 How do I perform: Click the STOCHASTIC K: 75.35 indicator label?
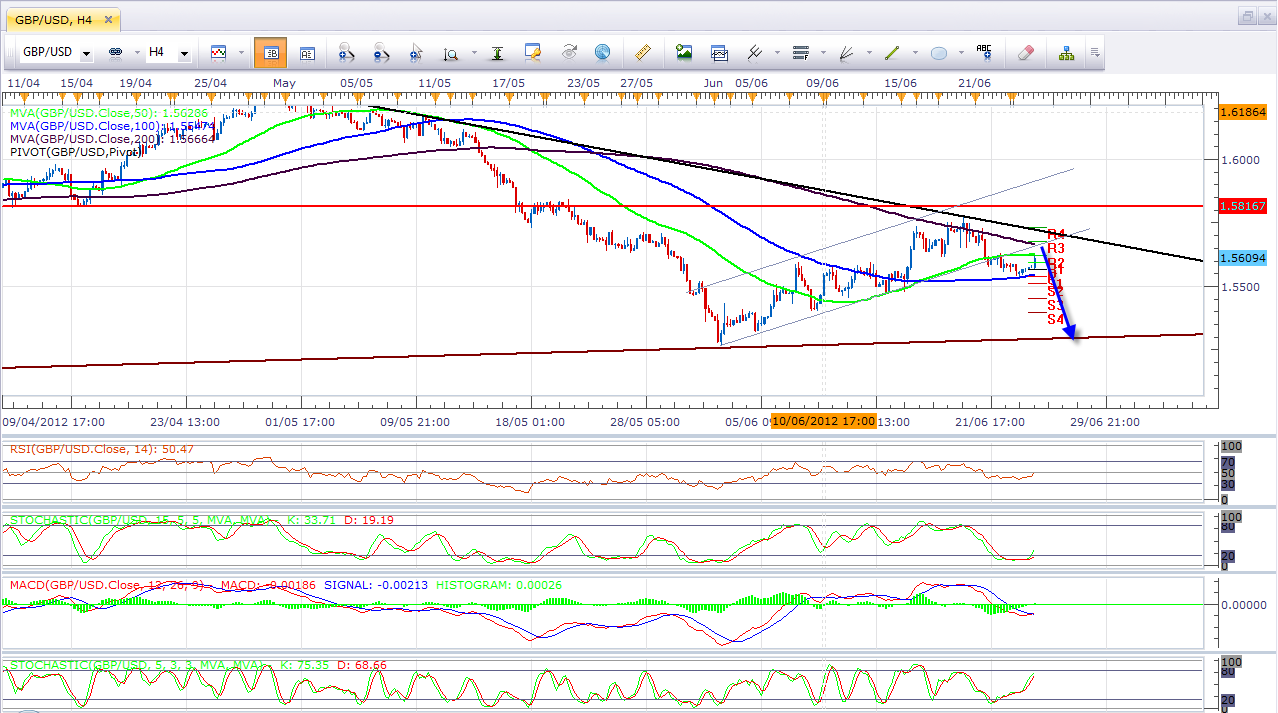[198, 664]
